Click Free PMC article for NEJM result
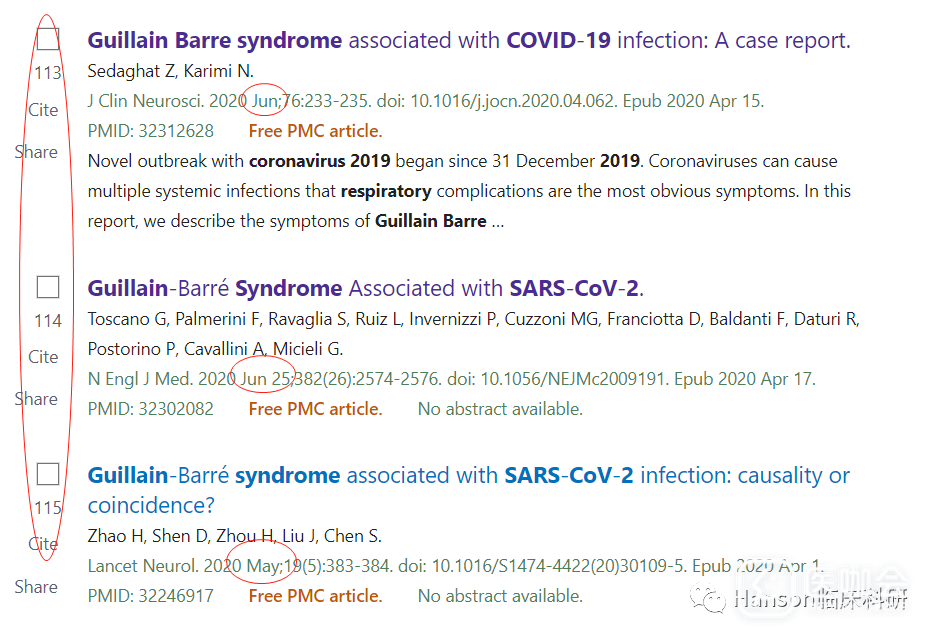Screen dimensions: 938x640 [315, 409]
